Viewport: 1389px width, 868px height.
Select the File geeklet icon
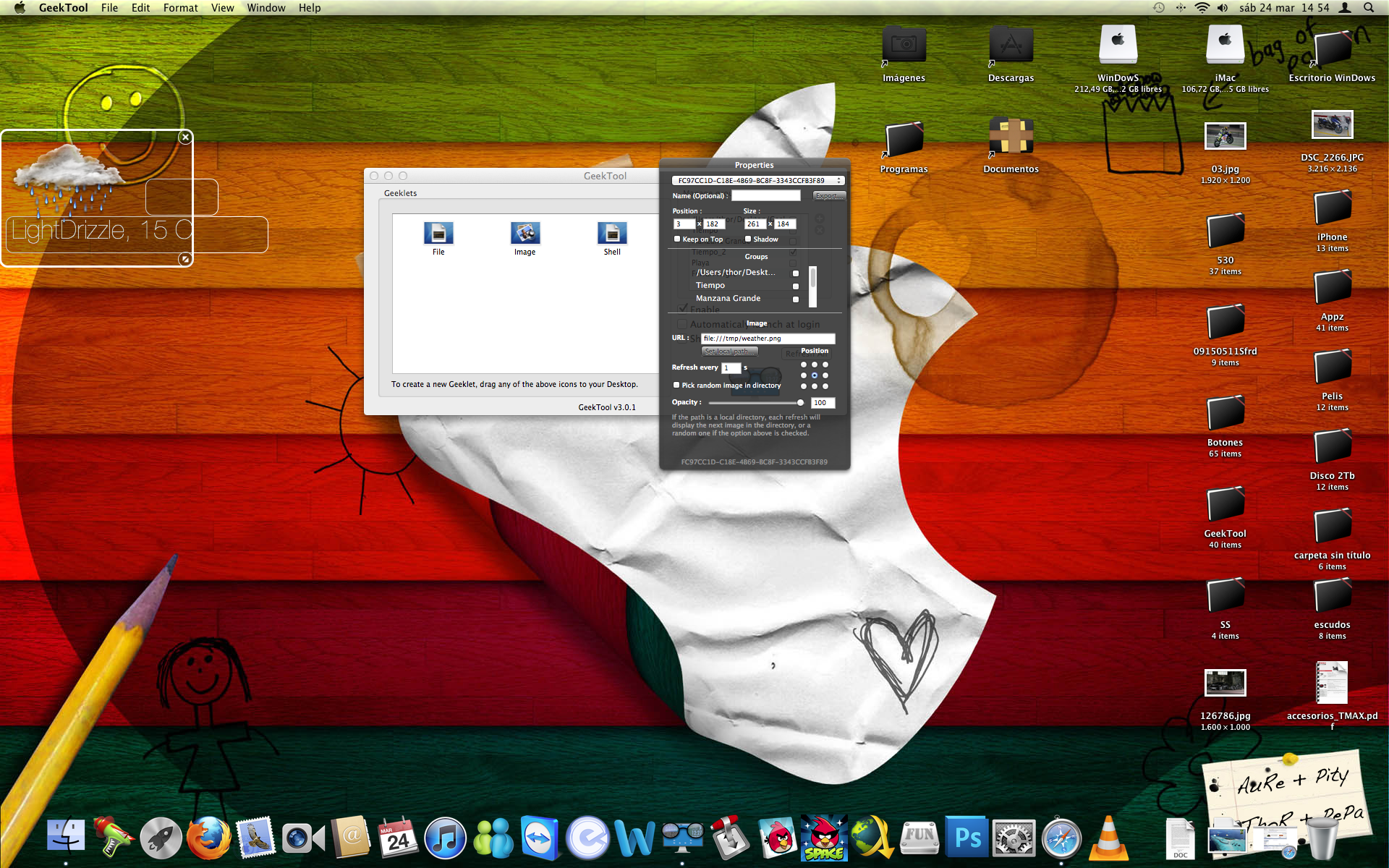click(438, 234)
